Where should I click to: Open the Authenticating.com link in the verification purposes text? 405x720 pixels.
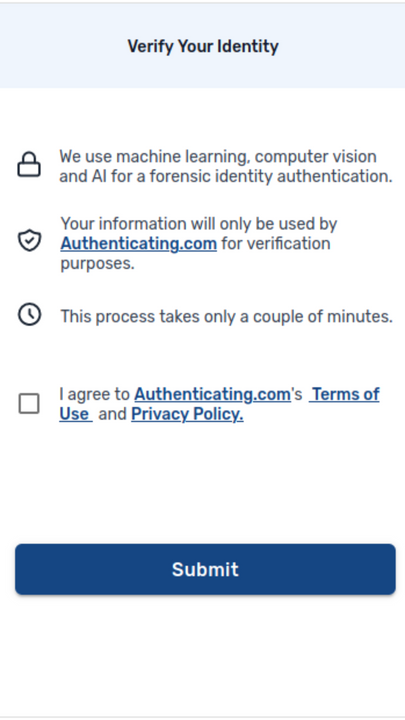coord(138,243)
